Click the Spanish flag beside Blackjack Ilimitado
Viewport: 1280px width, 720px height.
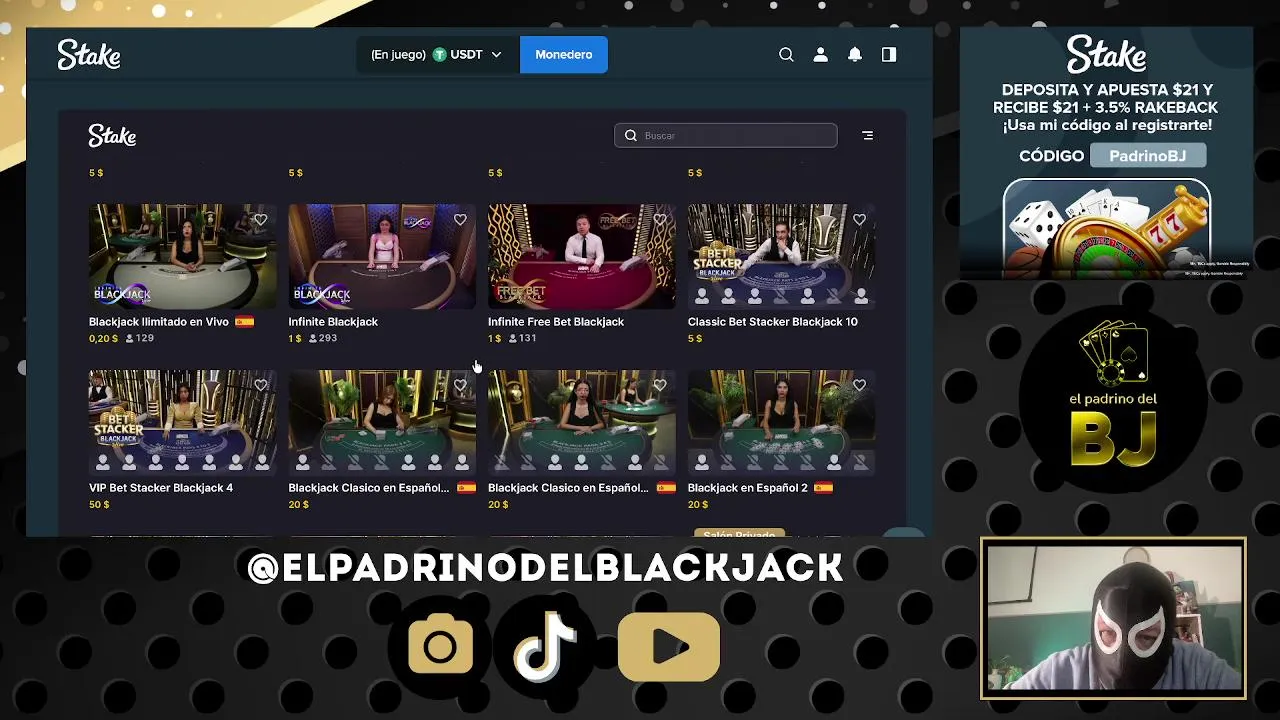(244, 322)
